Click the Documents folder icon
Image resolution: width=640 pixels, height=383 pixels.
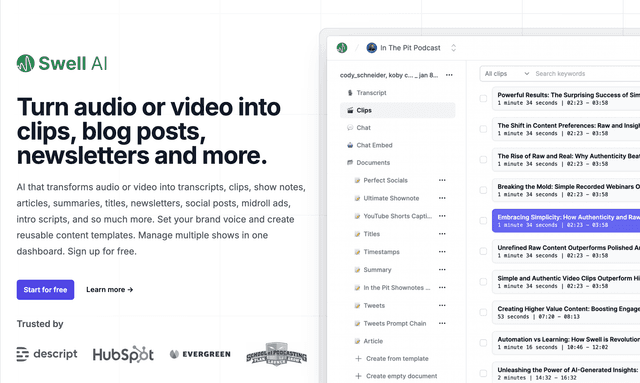tap(350, 163)
